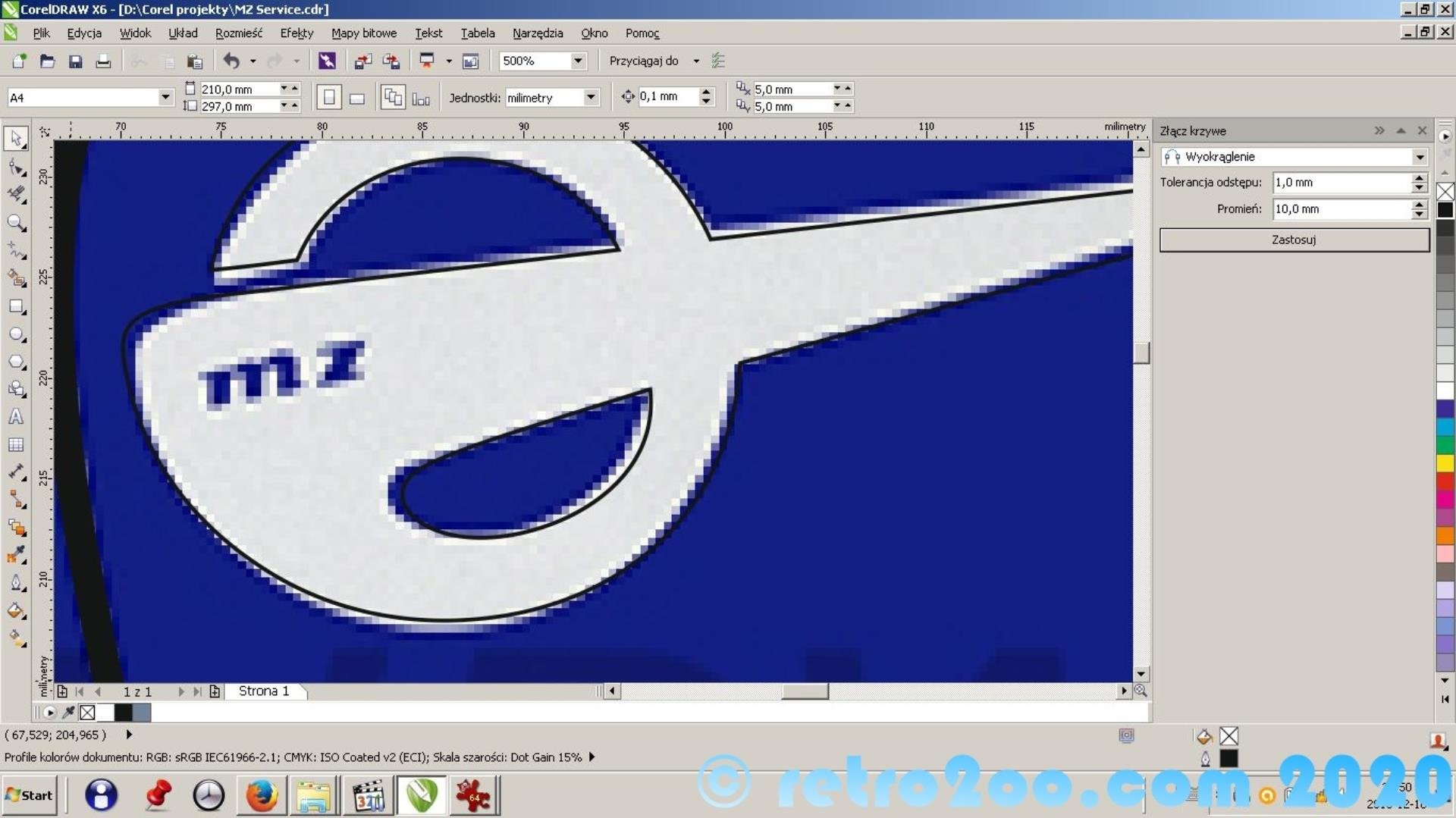Click the Undo arrow icon
The width and height of the screenshot is (1456, 818).
pyautogui.click(x=231, y=61)
